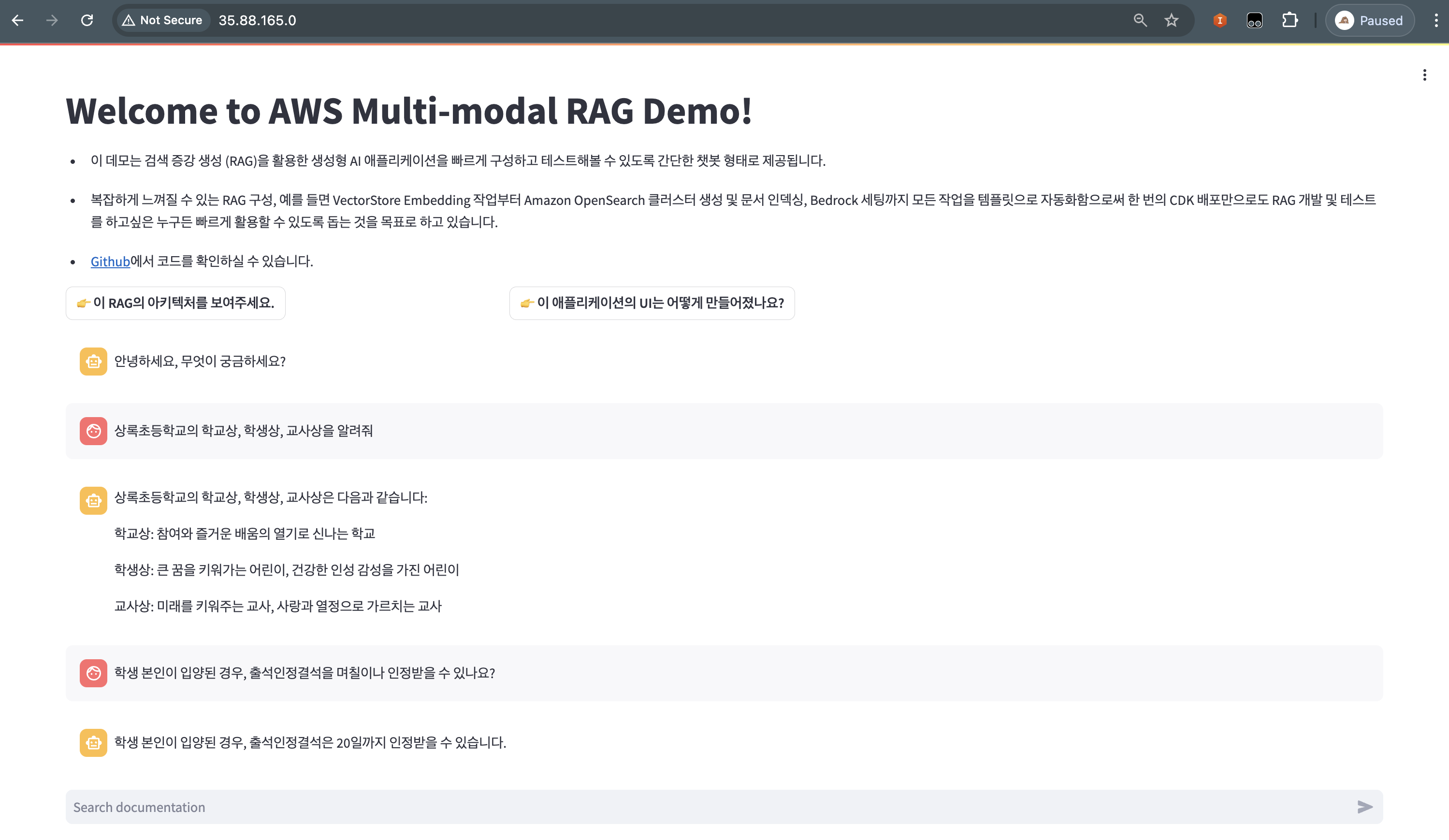Open the Extensions puzzle piece icon
The width and height of the screenshot is (1449, 840).
pyautogui.click(x=1290, y=21)
